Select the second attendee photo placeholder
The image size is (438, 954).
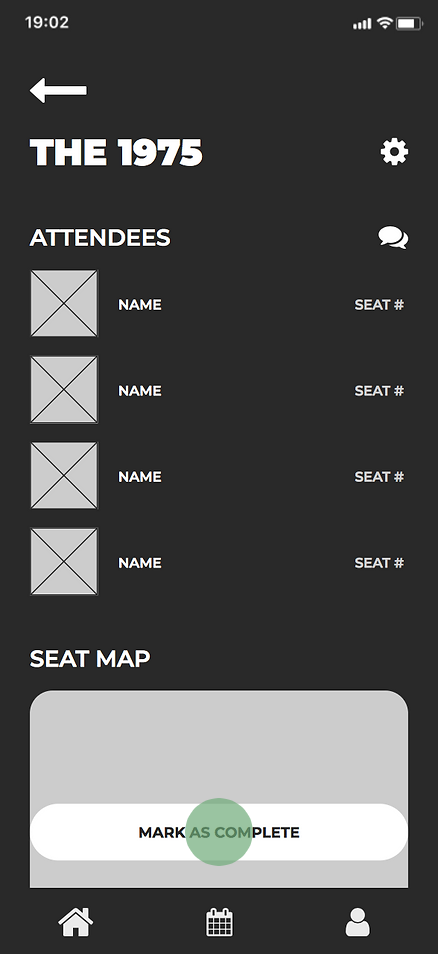click(x=64, y=389)
